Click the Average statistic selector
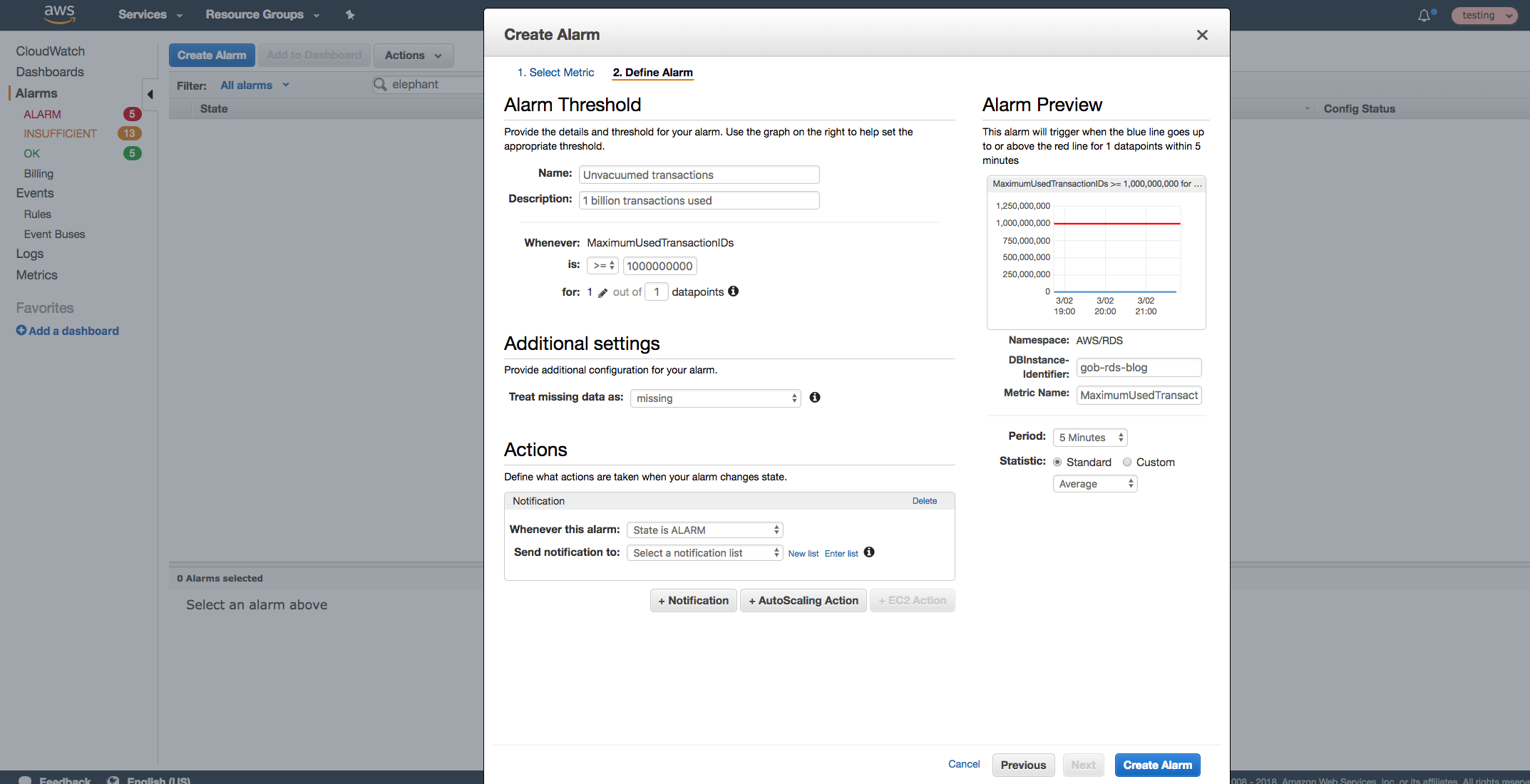Screen dimensions: 1530x784 [x=1094, y=483]
